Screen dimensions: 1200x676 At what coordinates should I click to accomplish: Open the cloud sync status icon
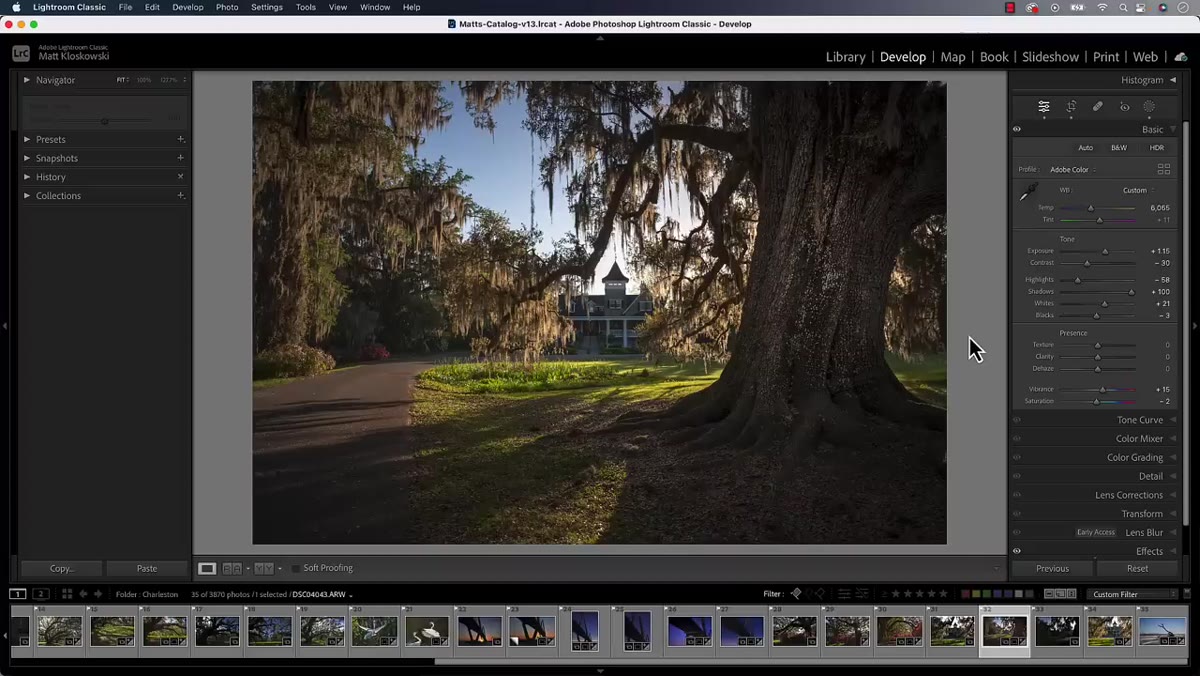[1180, 57]
